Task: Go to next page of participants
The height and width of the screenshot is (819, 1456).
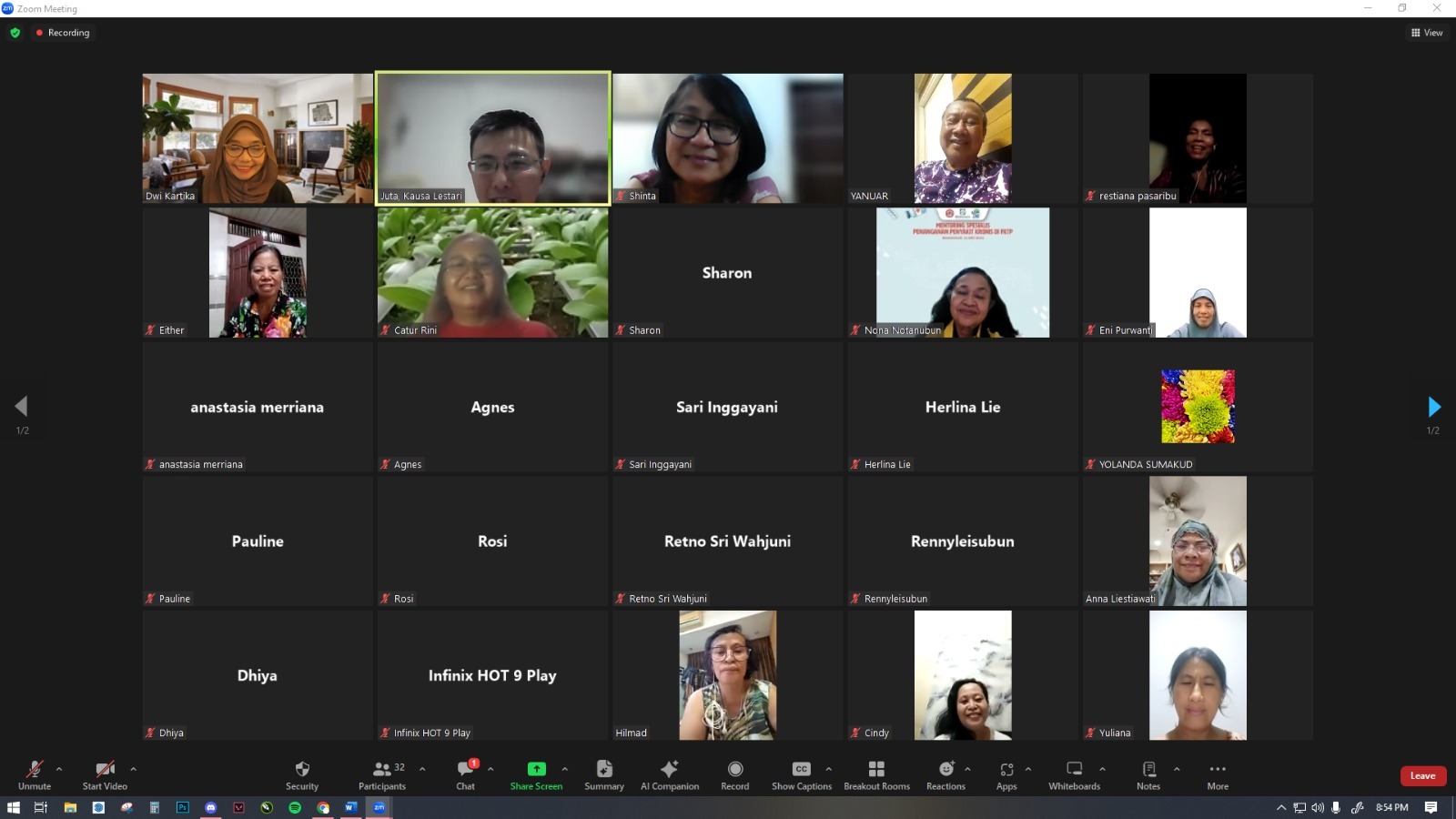Action: coord(1434,406)
